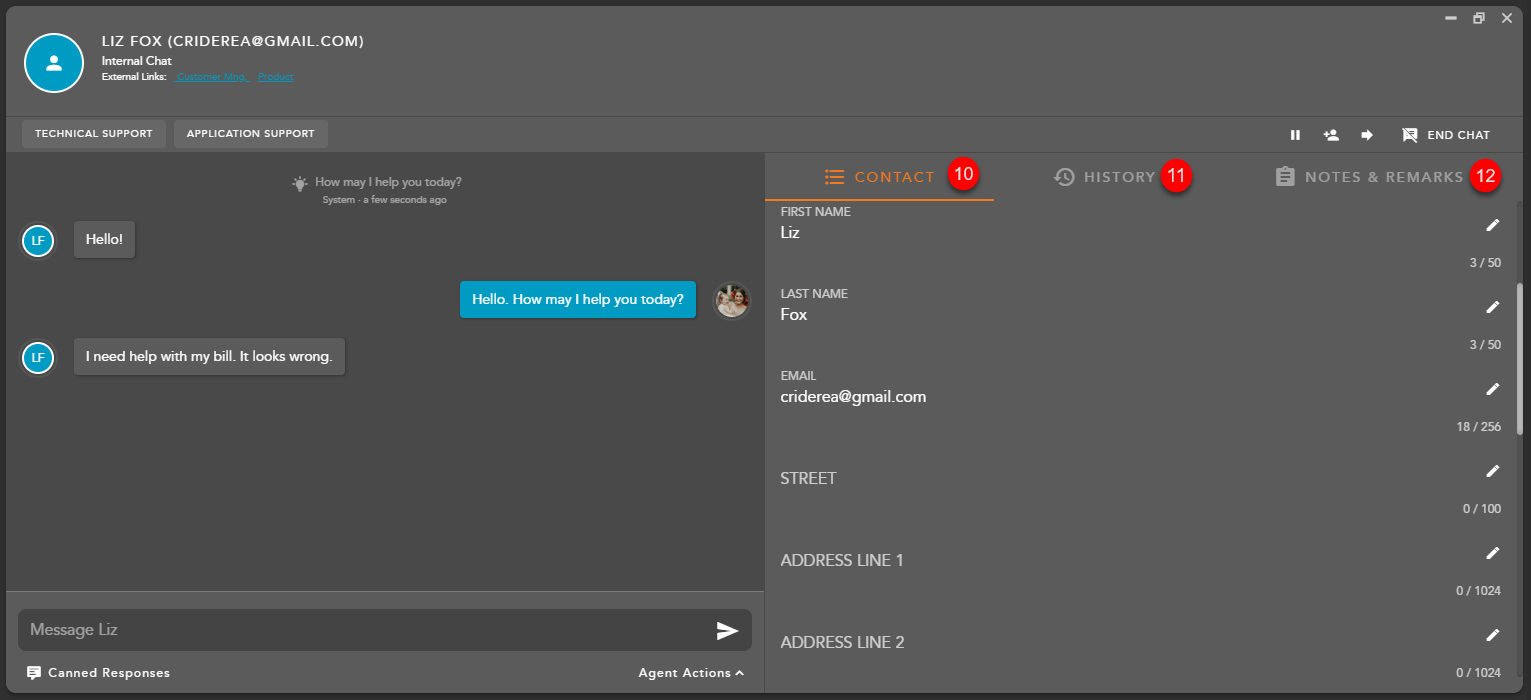The width and height of the screenshot is (1531, 700).
Task: Click Liz Fox's contact avatar in header
Action: [x=54, y=63]
